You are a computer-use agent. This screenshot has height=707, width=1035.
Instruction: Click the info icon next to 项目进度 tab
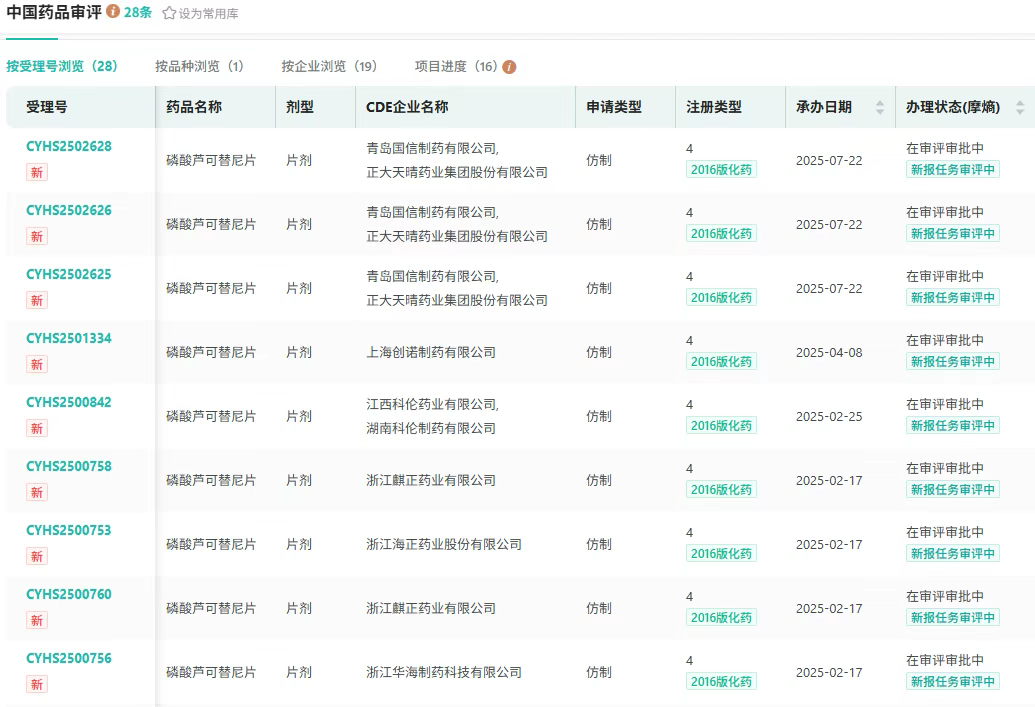pos(509,67)
